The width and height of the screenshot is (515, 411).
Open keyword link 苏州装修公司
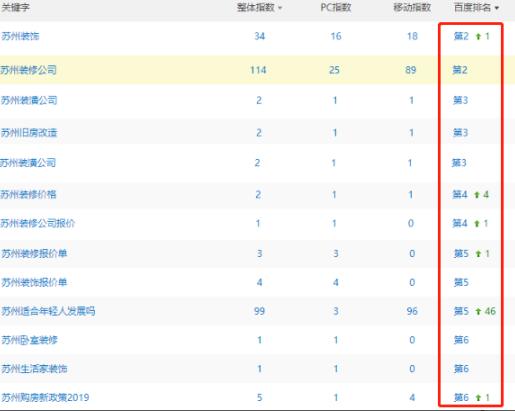(x=28, y=70)
